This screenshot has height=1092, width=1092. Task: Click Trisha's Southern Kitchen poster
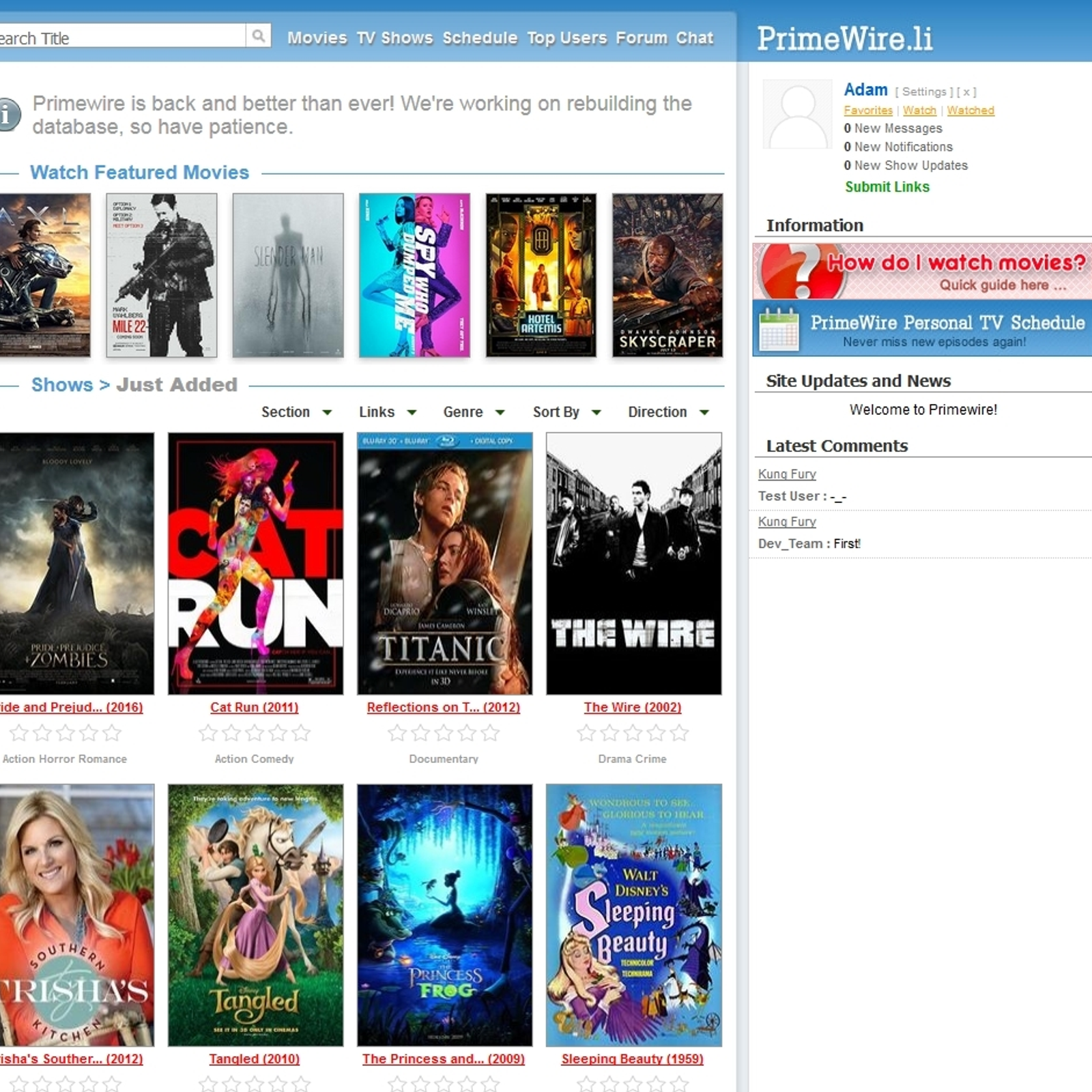(x=77, y=915)
